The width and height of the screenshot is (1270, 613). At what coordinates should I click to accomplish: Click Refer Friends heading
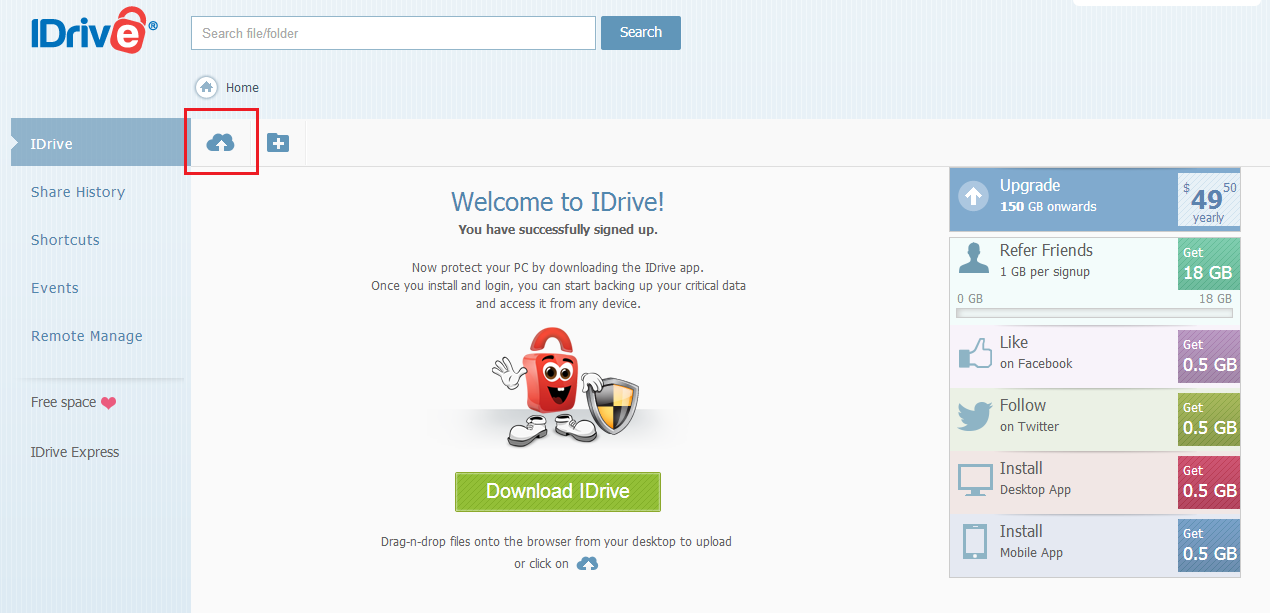point(1046,250)
